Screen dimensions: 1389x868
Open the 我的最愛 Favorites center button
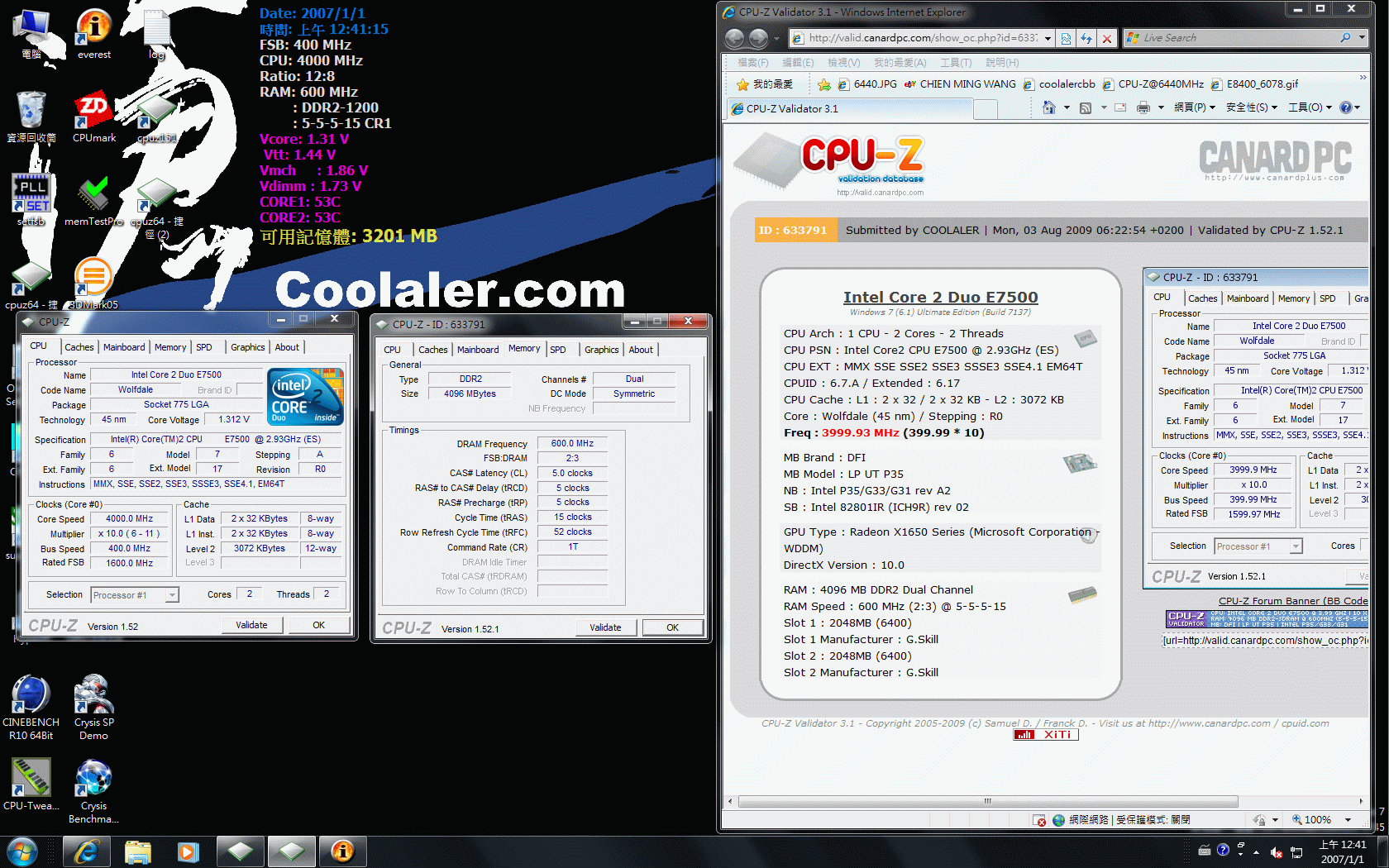765,84
